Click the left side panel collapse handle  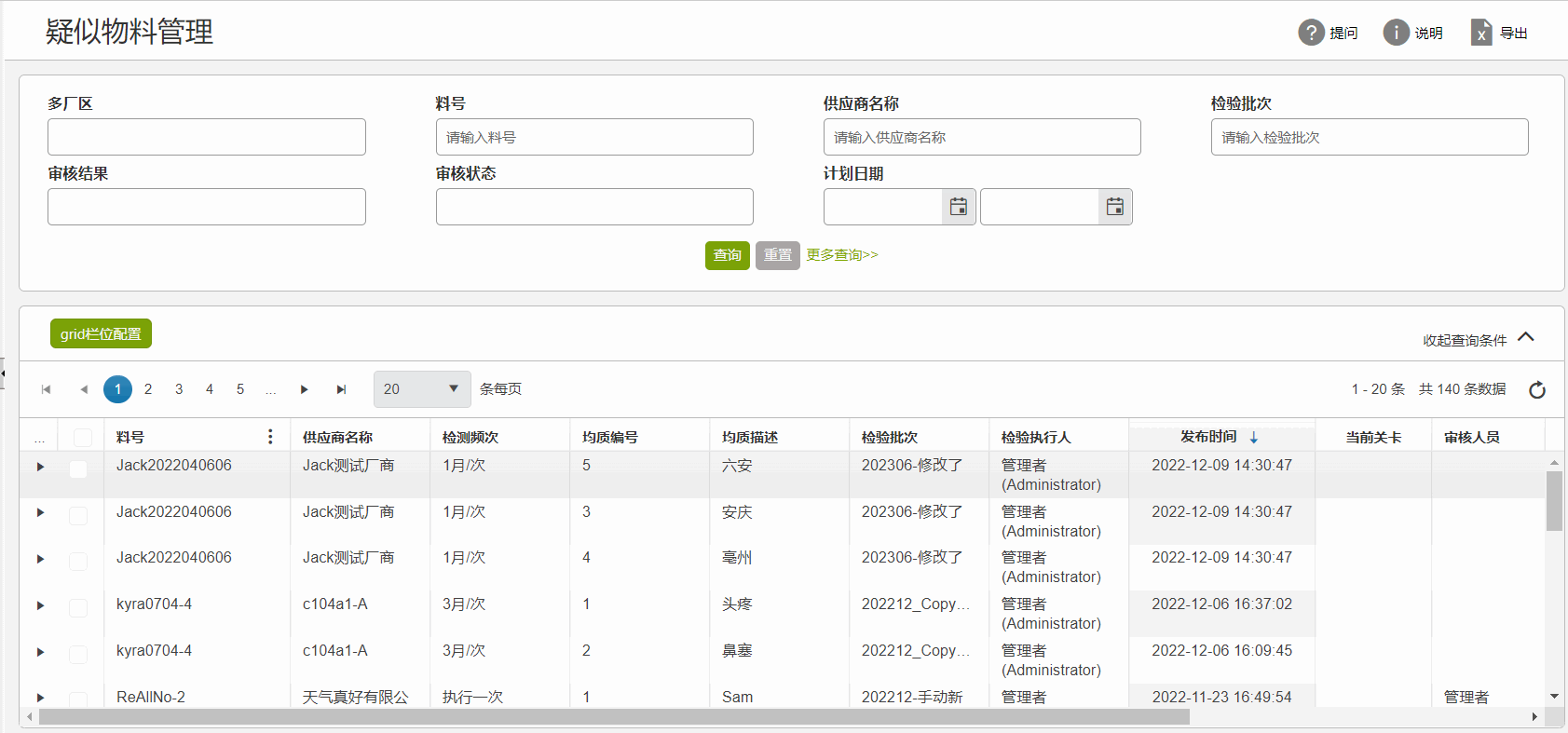coord(3,373)
